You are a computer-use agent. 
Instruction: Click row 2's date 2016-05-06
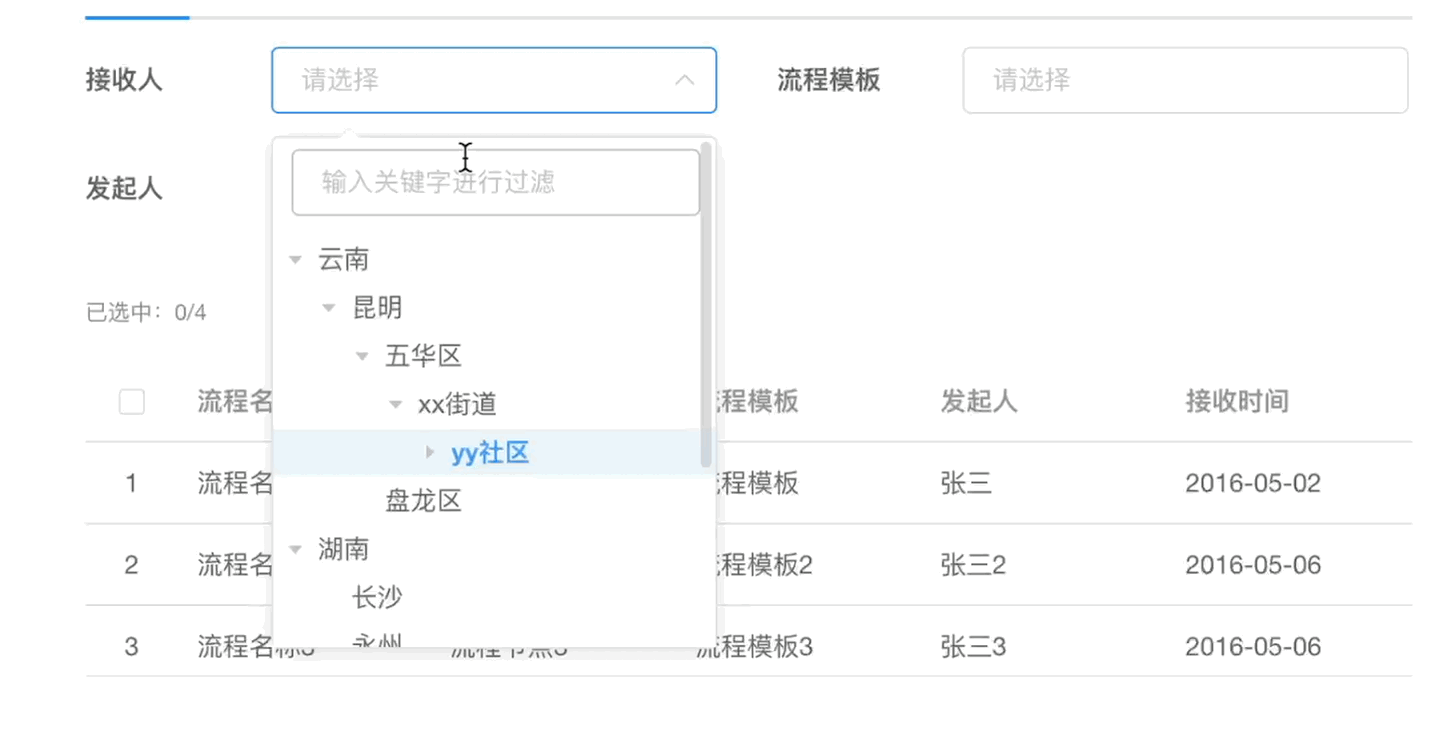(x=1253, y=566)
